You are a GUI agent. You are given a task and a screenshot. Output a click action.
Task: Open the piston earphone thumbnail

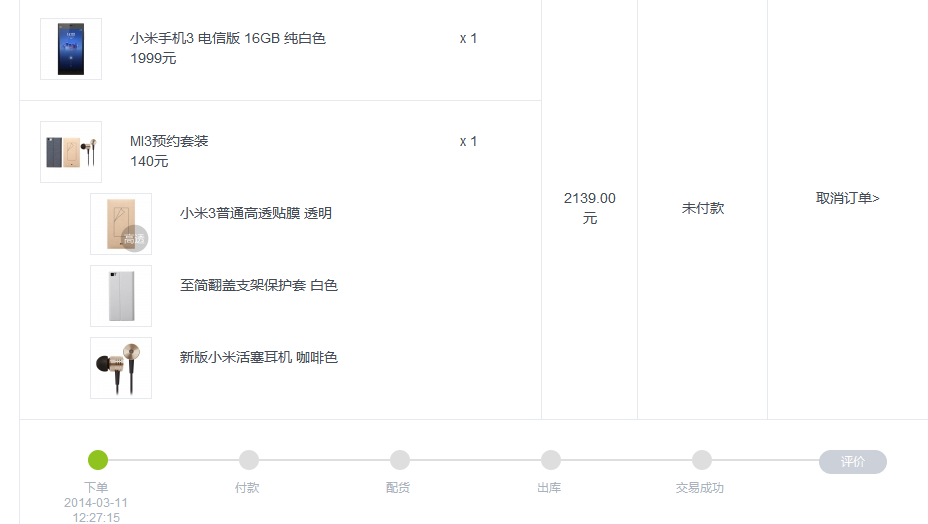(x=121, y=368)
